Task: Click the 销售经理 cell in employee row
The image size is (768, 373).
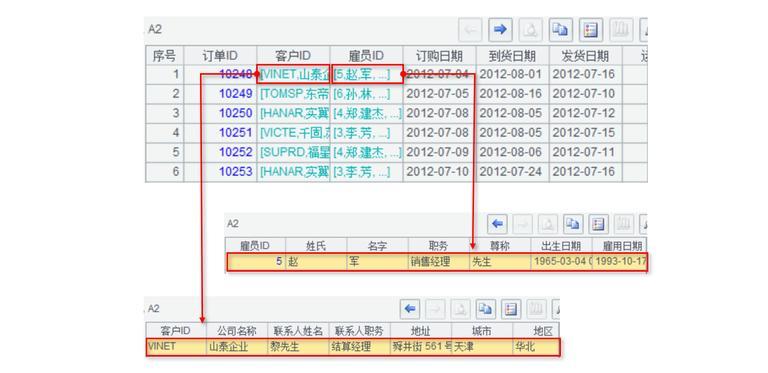Action: [x=438, y=262]
